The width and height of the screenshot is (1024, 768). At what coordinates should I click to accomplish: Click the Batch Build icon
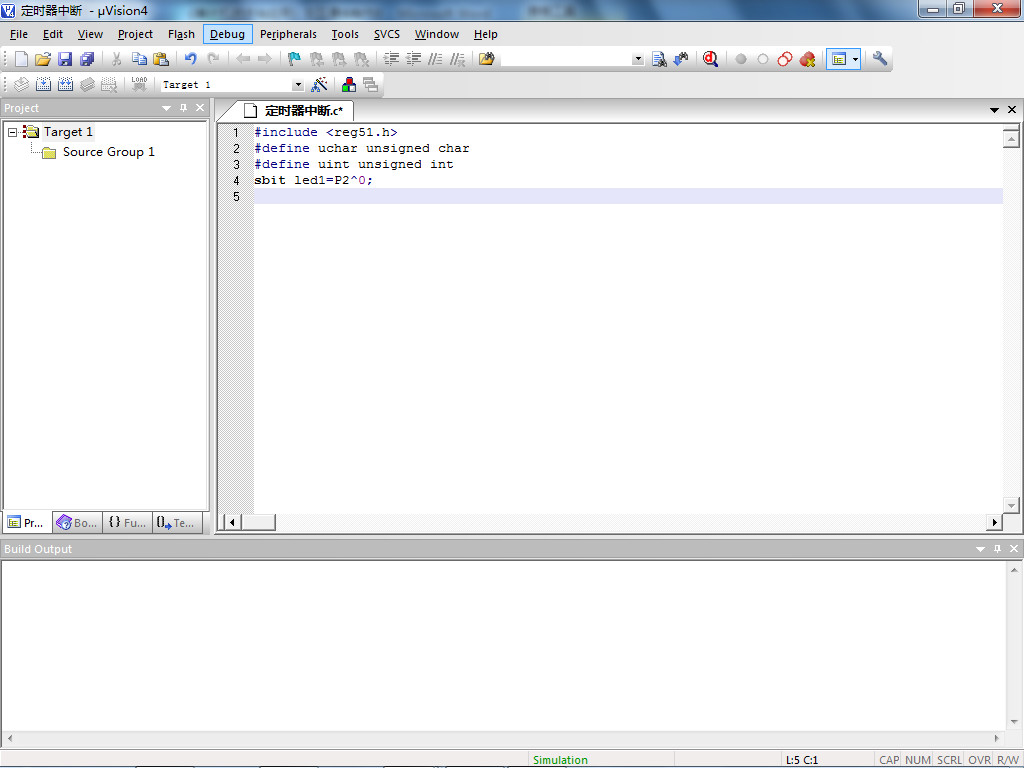pyautogui.click(x=87, y=84)
